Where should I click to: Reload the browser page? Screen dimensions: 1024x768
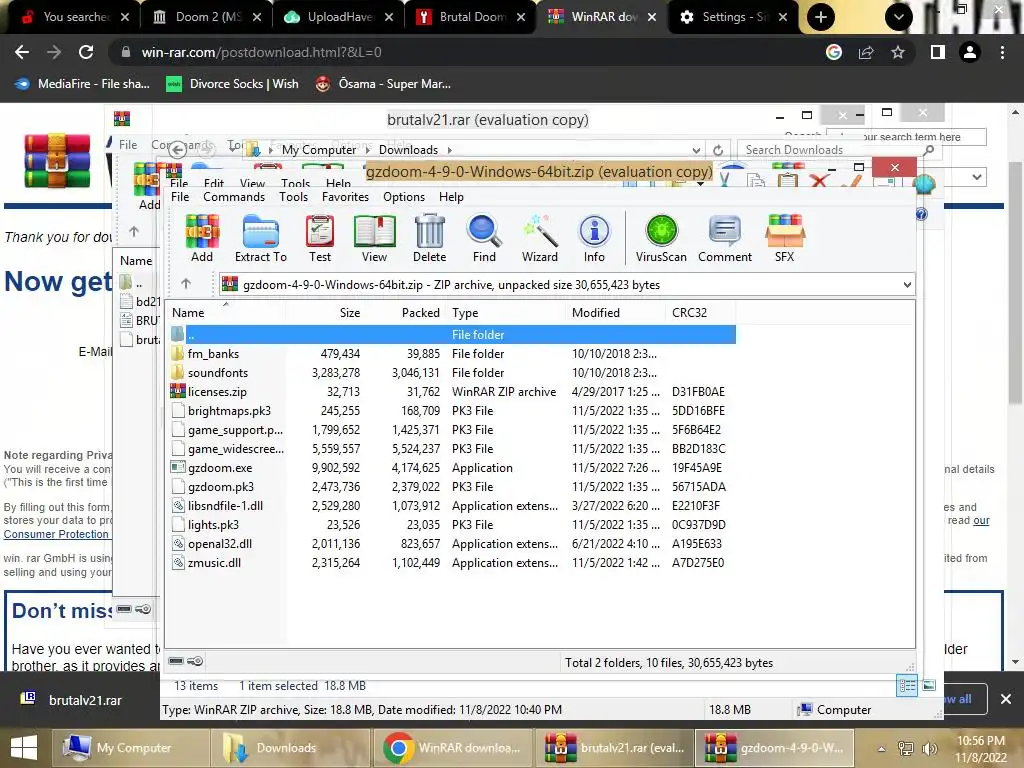(x=86, y=52)
